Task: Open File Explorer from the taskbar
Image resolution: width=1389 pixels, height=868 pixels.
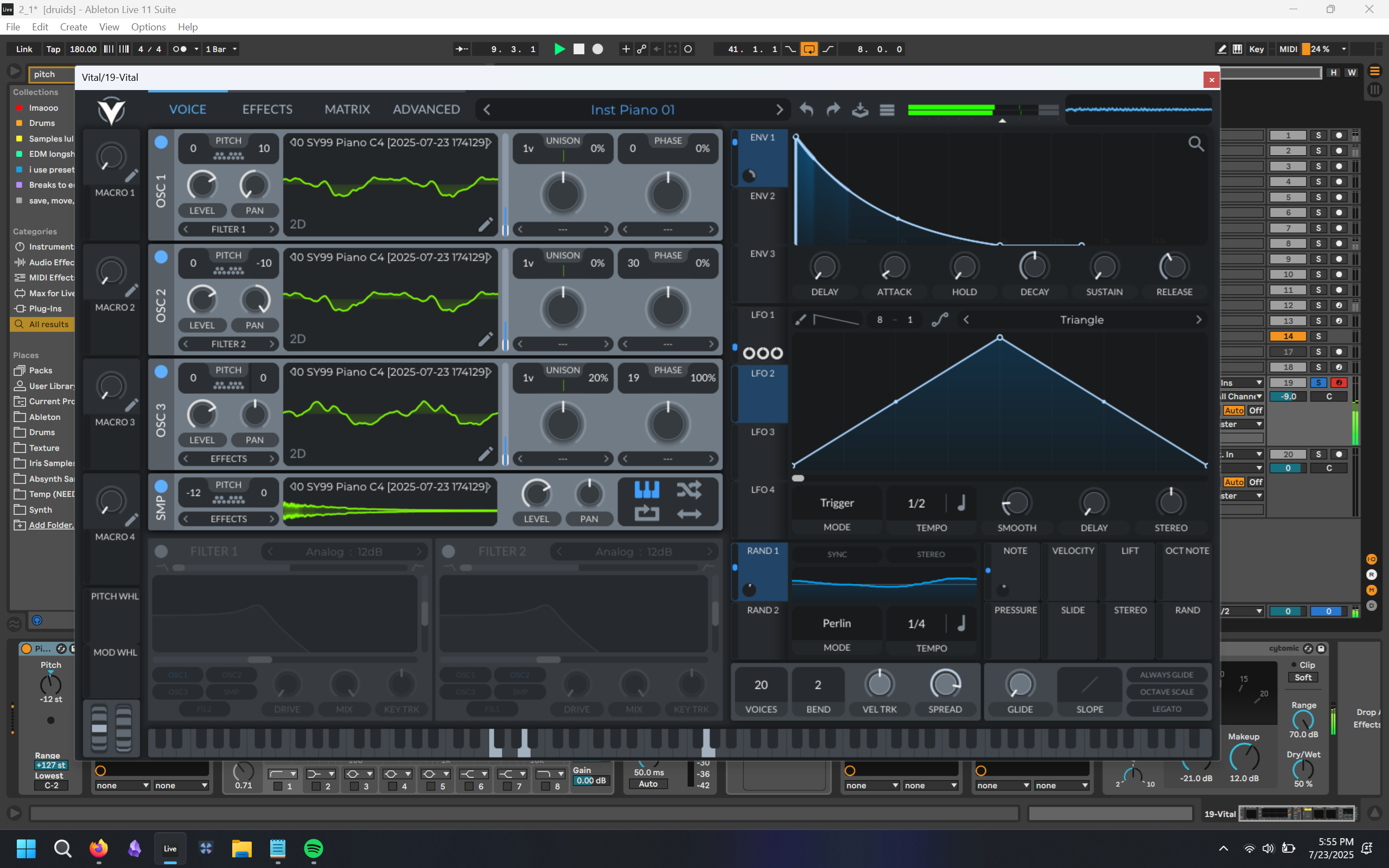Action: coord(241,848)
